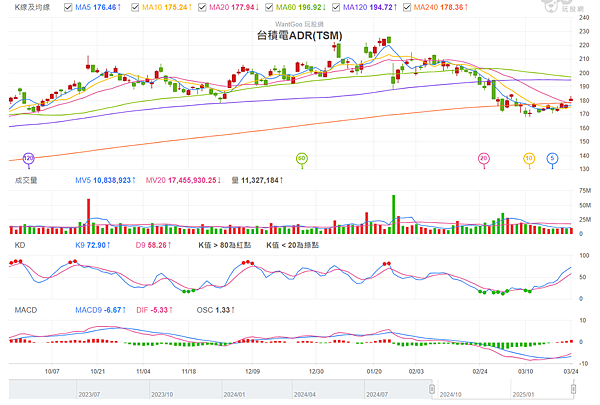The width and height of the screenshot is (600, 405).
Task: Click the D9 58.26 indicator value
Action: 153,245
